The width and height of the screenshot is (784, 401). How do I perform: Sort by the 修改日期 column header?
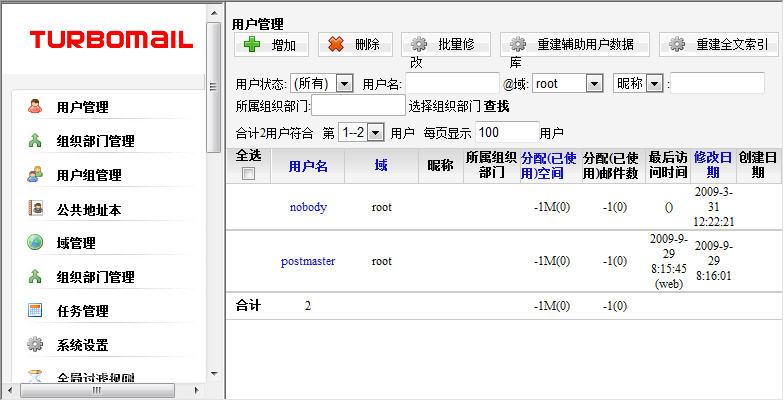[713, 165]
